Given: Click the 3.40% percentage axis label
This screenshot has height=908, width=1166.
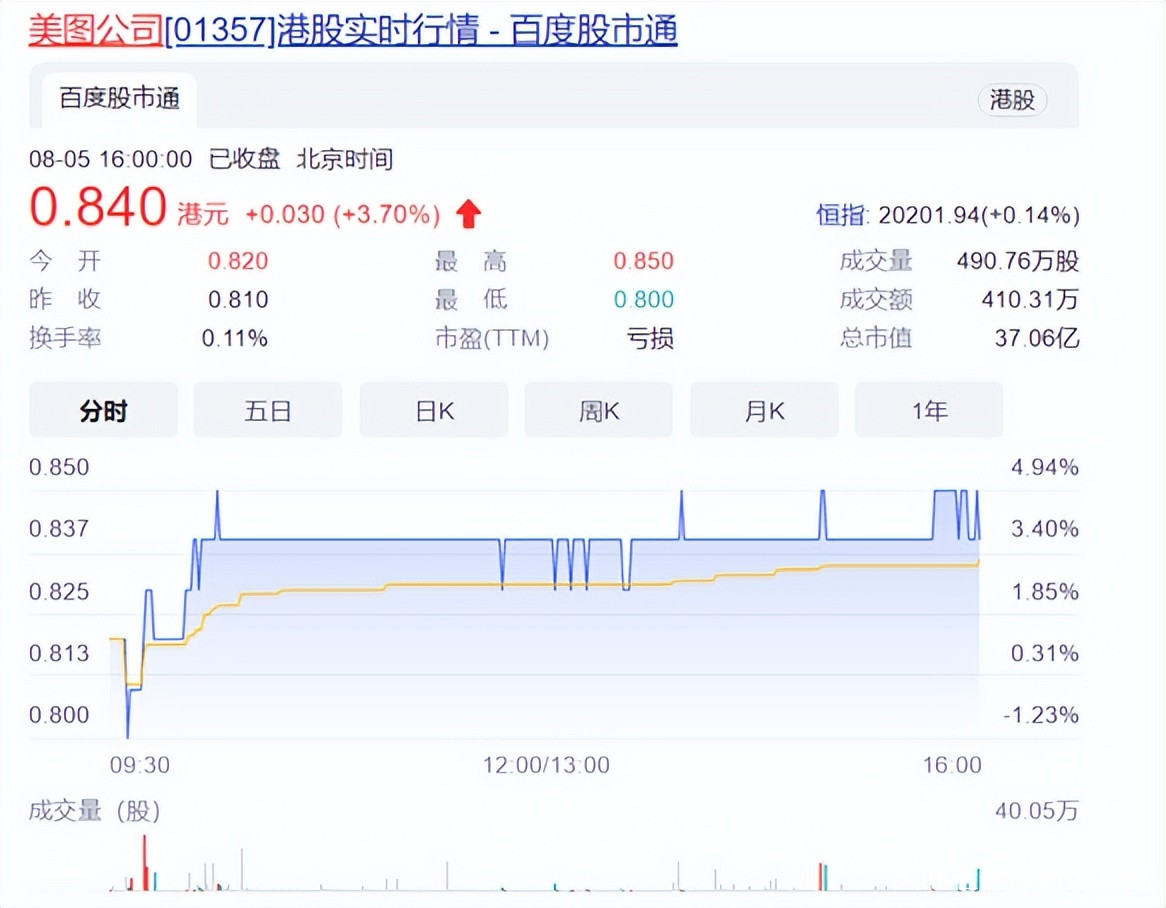Looking at the screenshot, I should pos(1045,529).
